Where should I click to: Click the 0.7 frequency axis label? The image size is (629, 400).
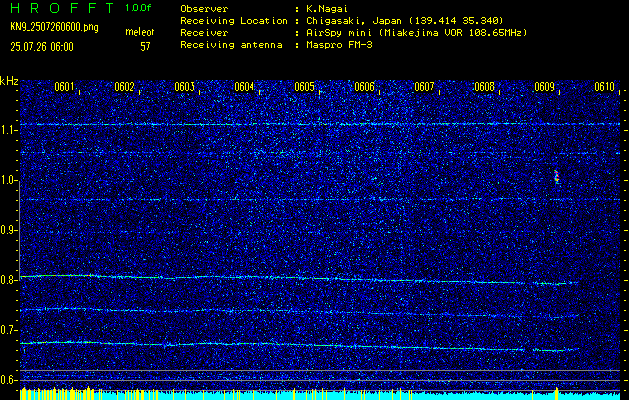click(x=8, y=330)
